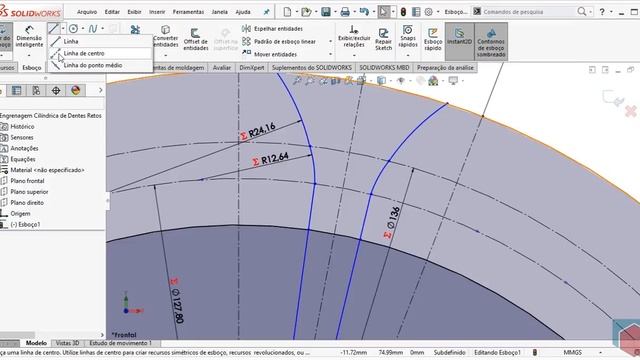Open the Inserir menu
The width and height of the screenshot is (640, 360).
(157, 12)
